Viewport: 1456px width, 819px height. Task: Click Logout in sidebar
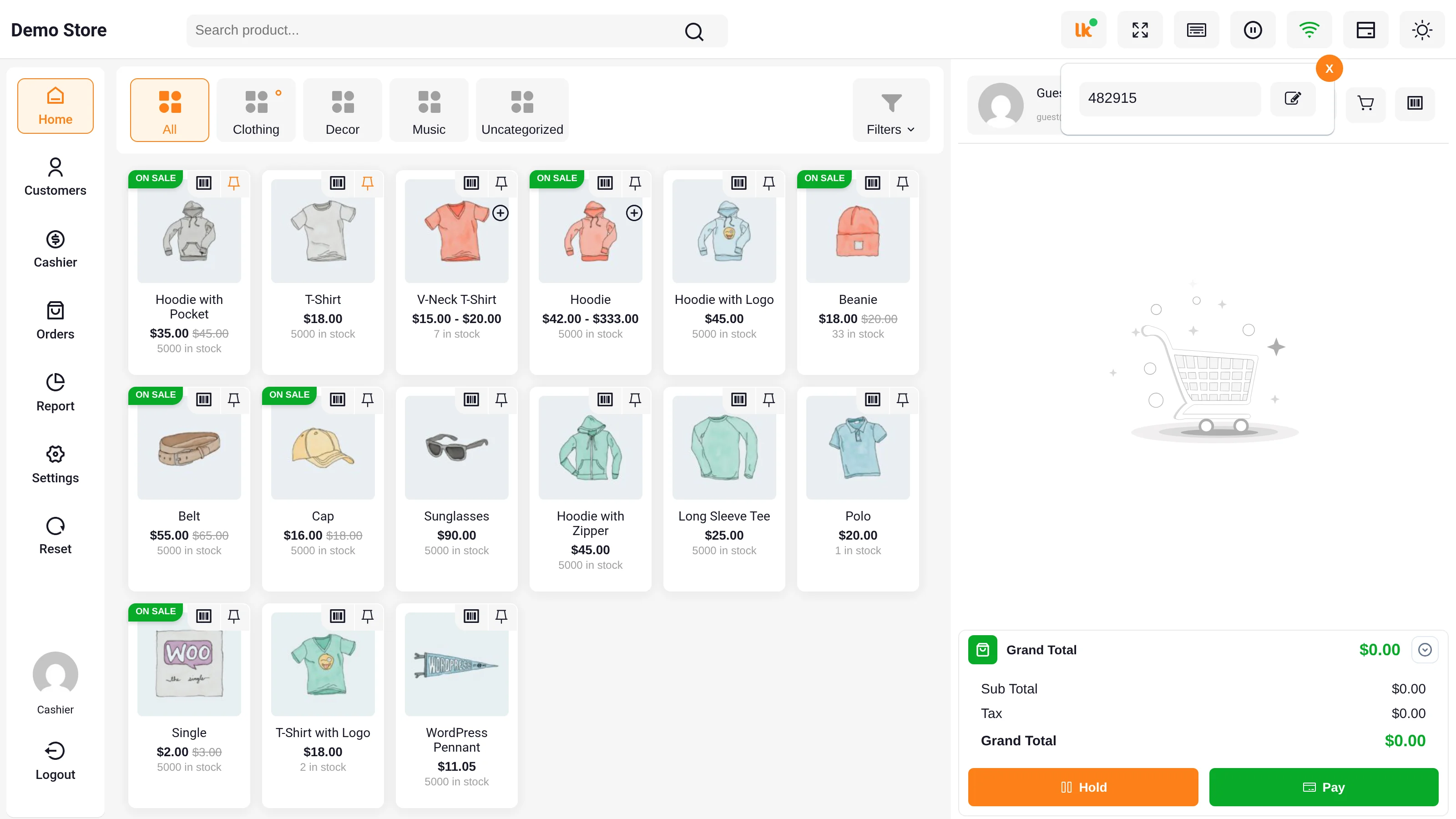click(x=56, y=761)
